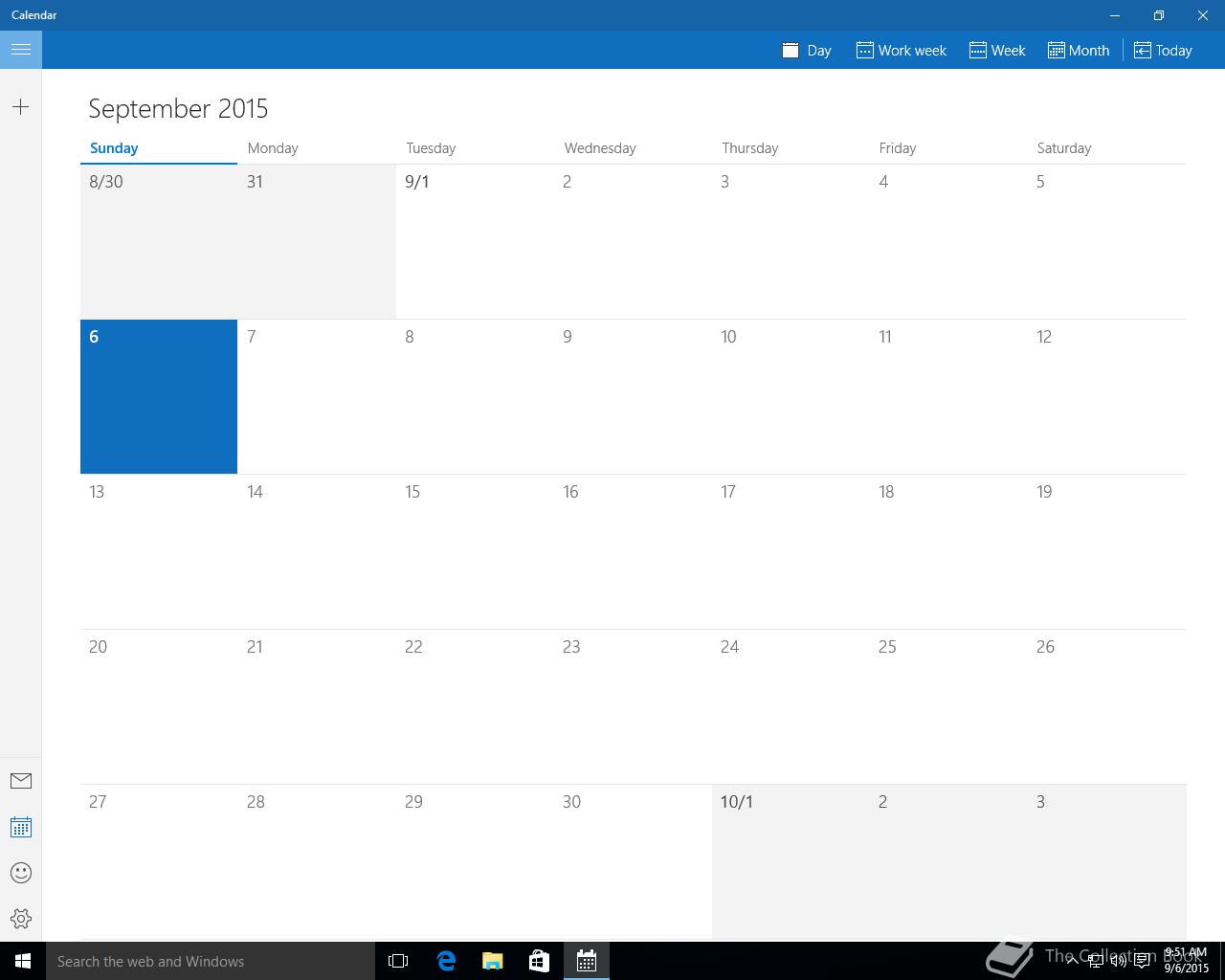1225x980 pixels.
Task: Select the August 31 day cell
Action: click(317, 242)
